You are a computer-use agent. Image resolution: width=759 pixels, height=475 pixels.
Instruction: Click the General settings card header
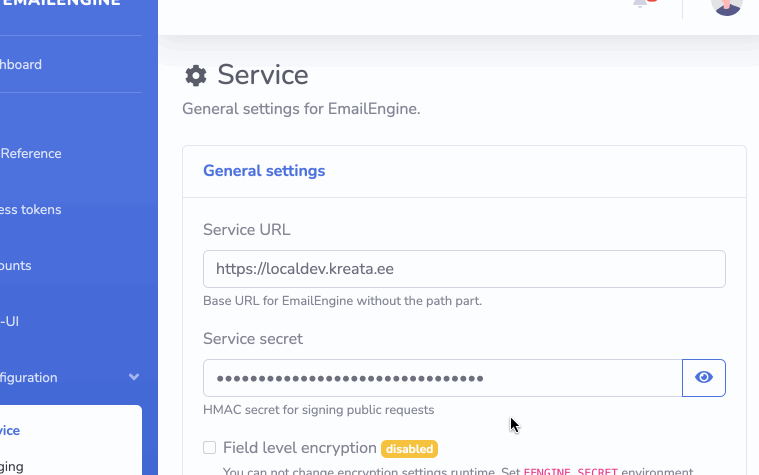[464, 171]
